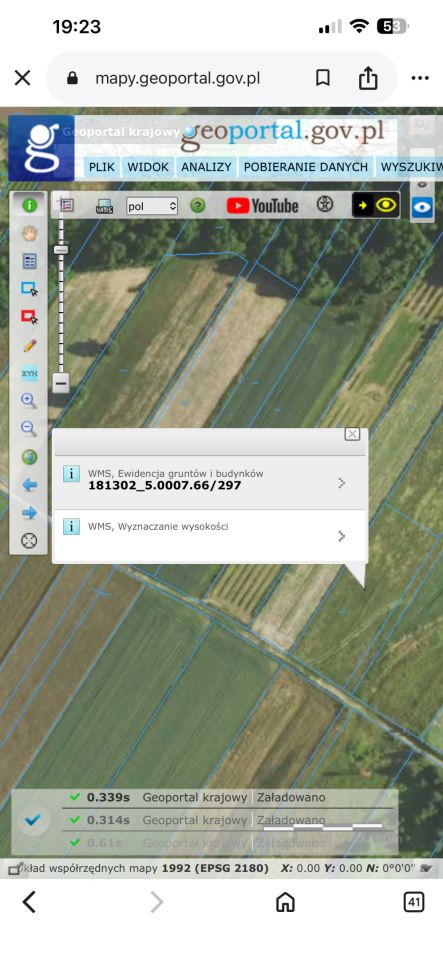Open the POBIERANIE DANYCH menu
The image size is (443, 960).
click(x=305, y=167)
